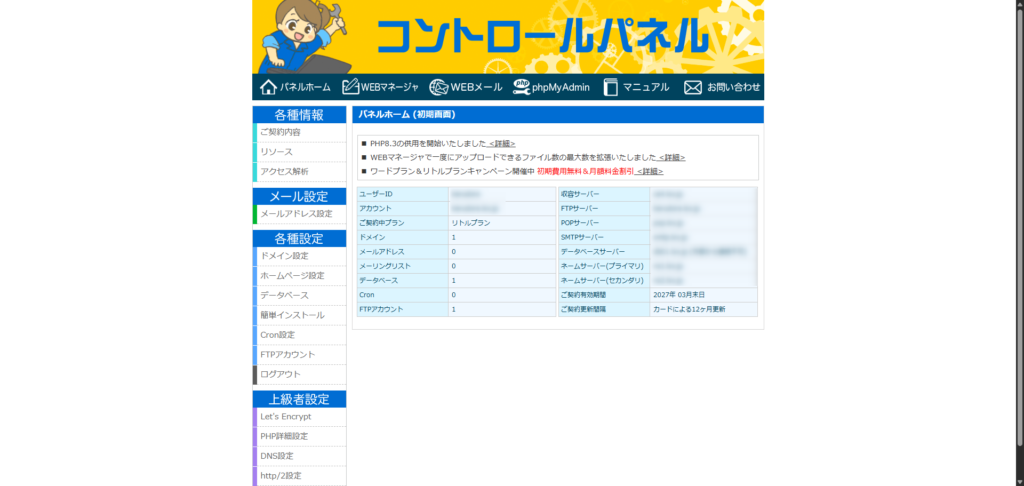Click the データベースサーバー label cell
1024x486 pixels.
pyautogui.click(x=603, y=251)
